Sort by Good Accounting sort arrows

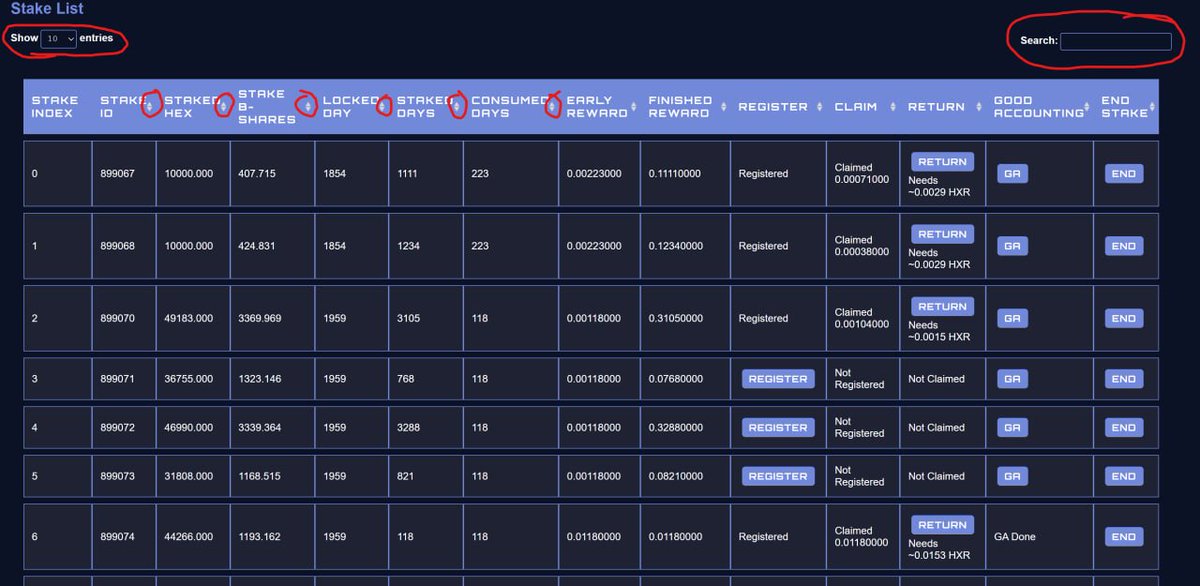(1087, 107)
